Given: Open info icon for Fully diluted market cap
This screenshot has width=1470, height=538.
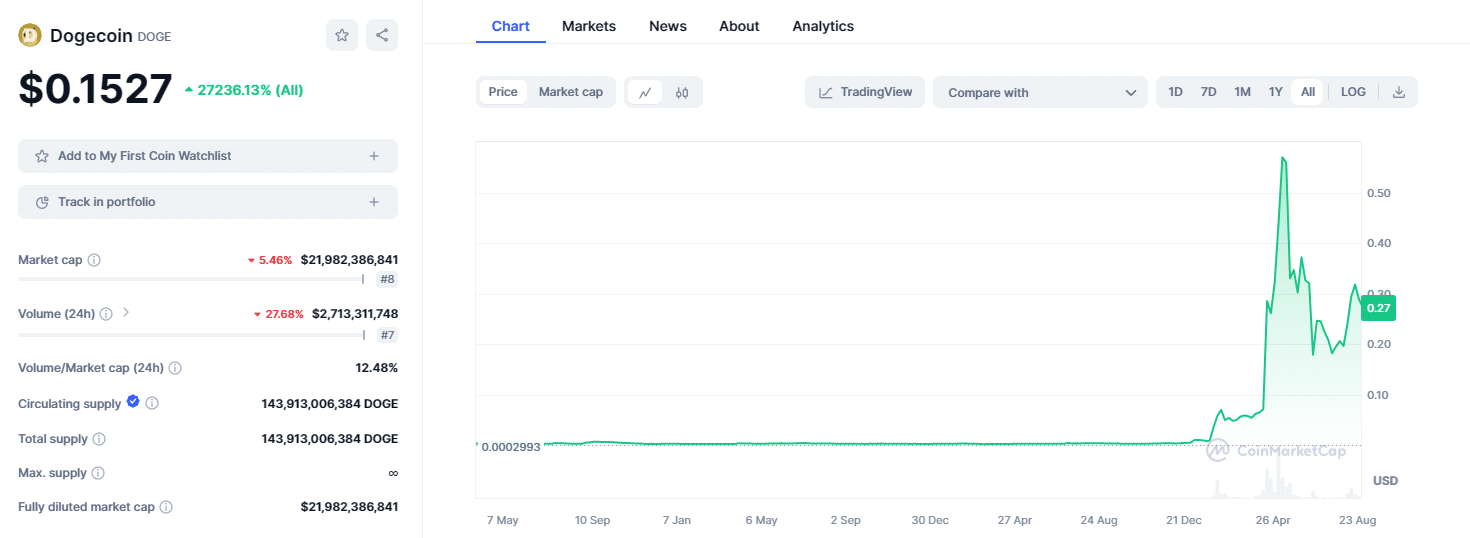Looking at the screenshot, I should pyautogui.click(x=166, y=507).
